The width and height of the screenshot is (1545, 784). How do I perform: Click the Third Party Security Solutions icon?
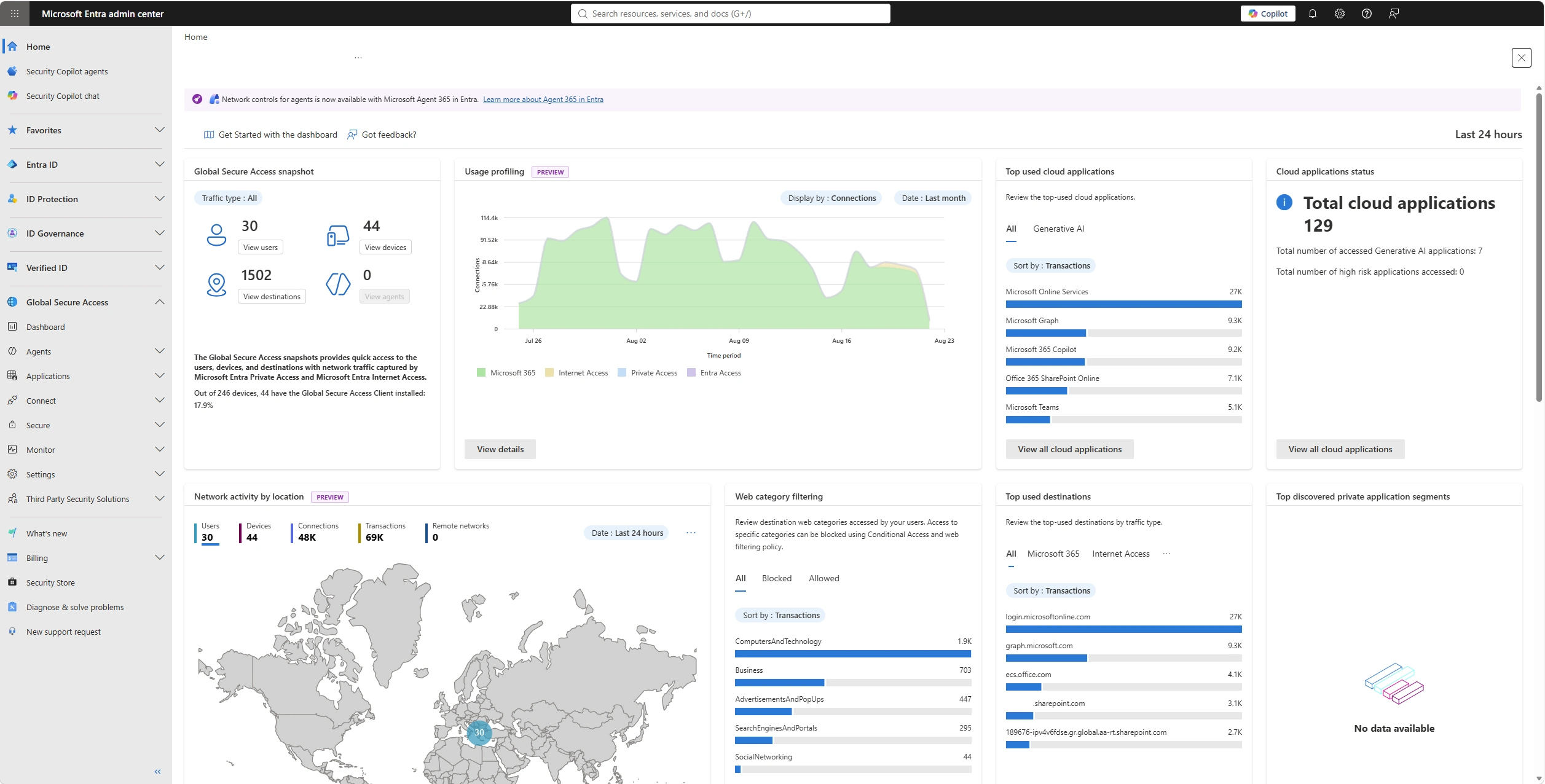click(x=12, y=499)
